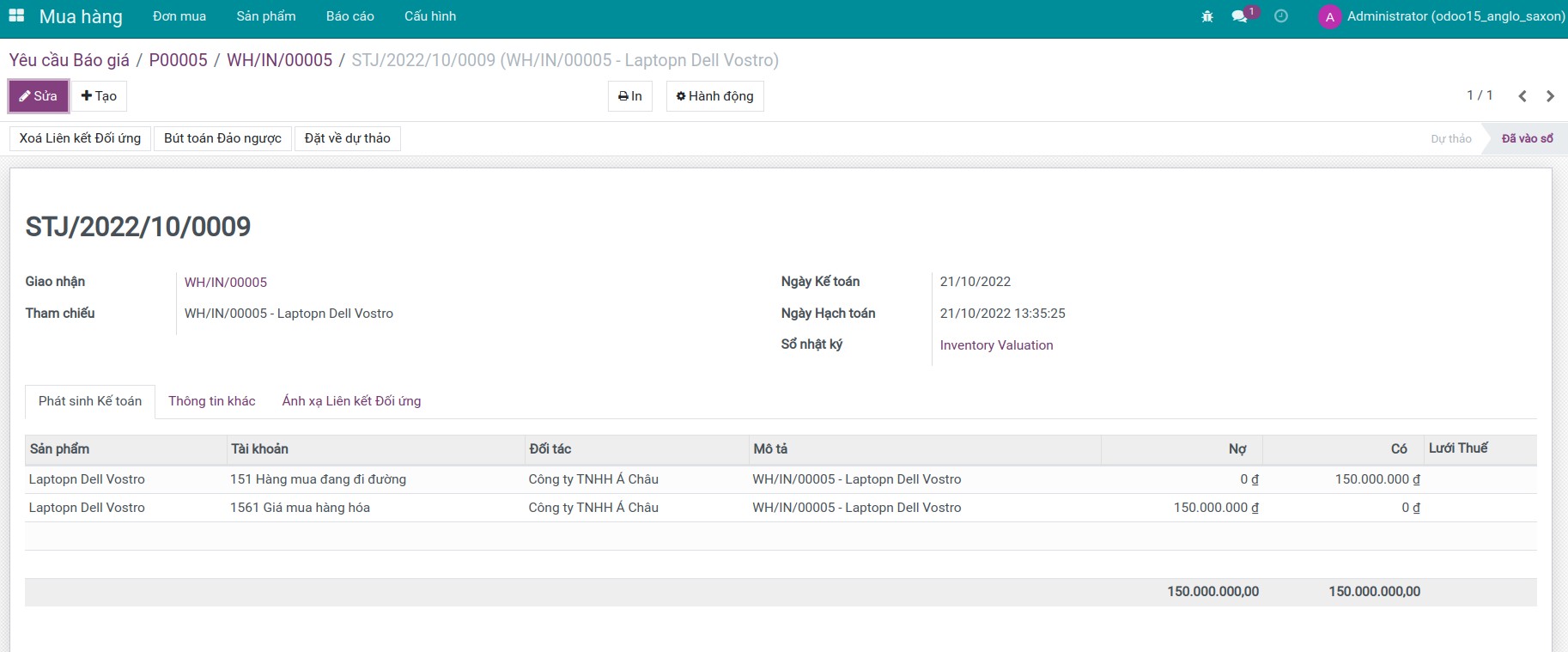The image size is (1568, 652).
Task: Click the debug bug icon
Action: point(1207,16)
